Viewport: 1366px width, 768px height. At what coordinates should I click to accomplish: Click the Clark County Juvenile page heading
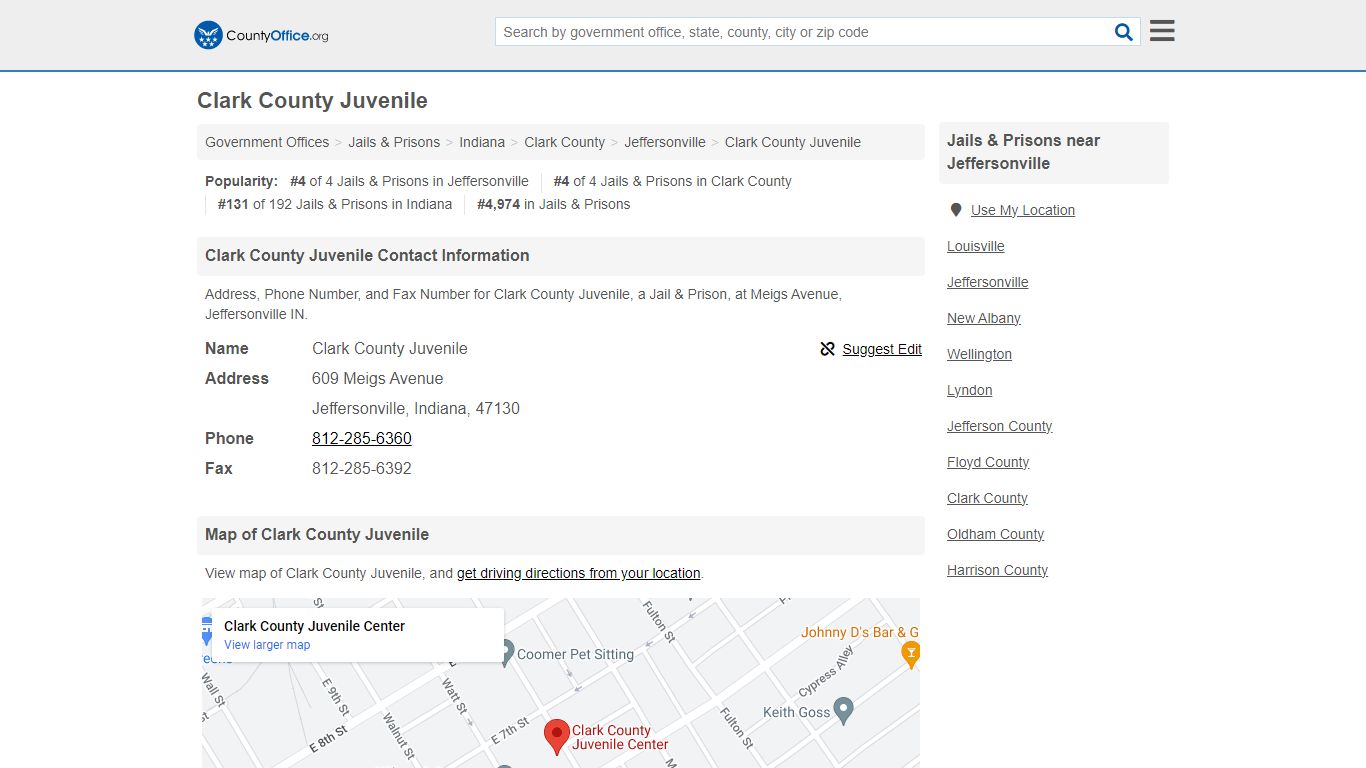(312, 101)
